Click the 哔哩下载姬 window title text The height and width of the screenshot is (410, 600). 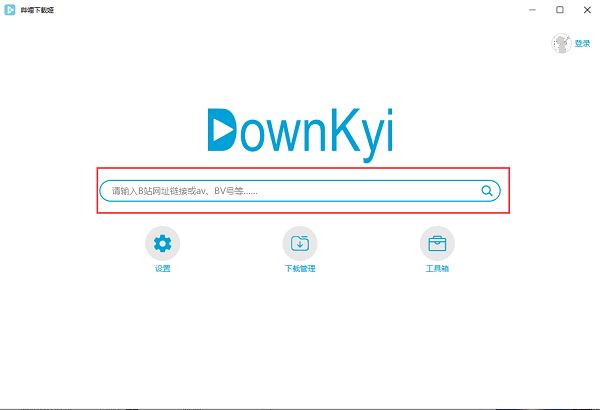click(37, 10)
